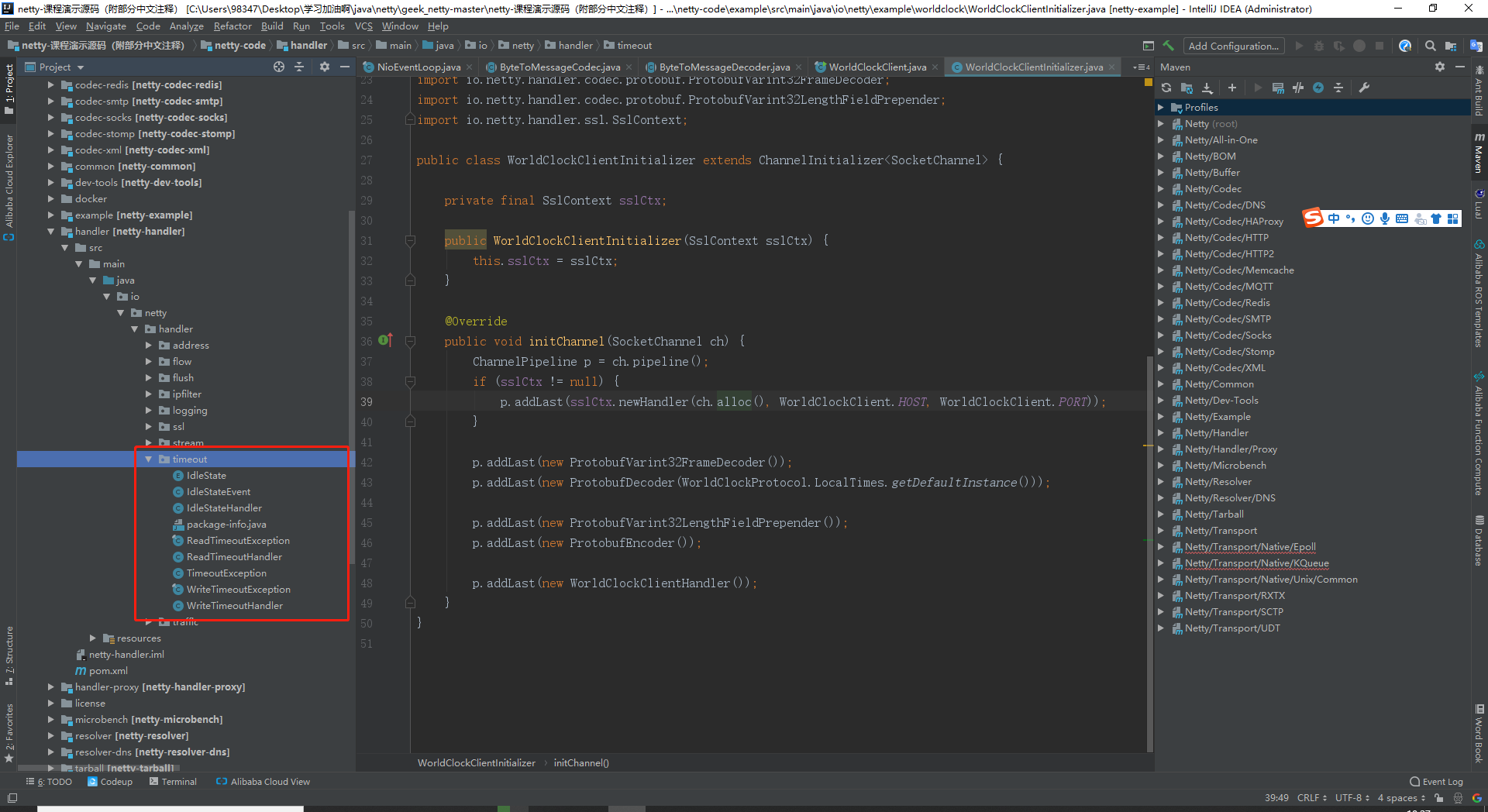
Task: Expand the ssl folder
Action: (149, 427)
